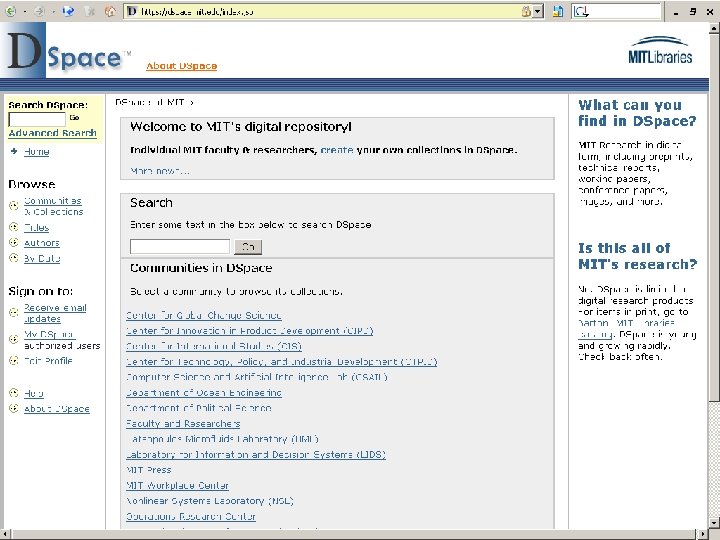720x540 pixels.
Task: Go forward with the browser Forward arrow
Action: click(x=39, y=11)
